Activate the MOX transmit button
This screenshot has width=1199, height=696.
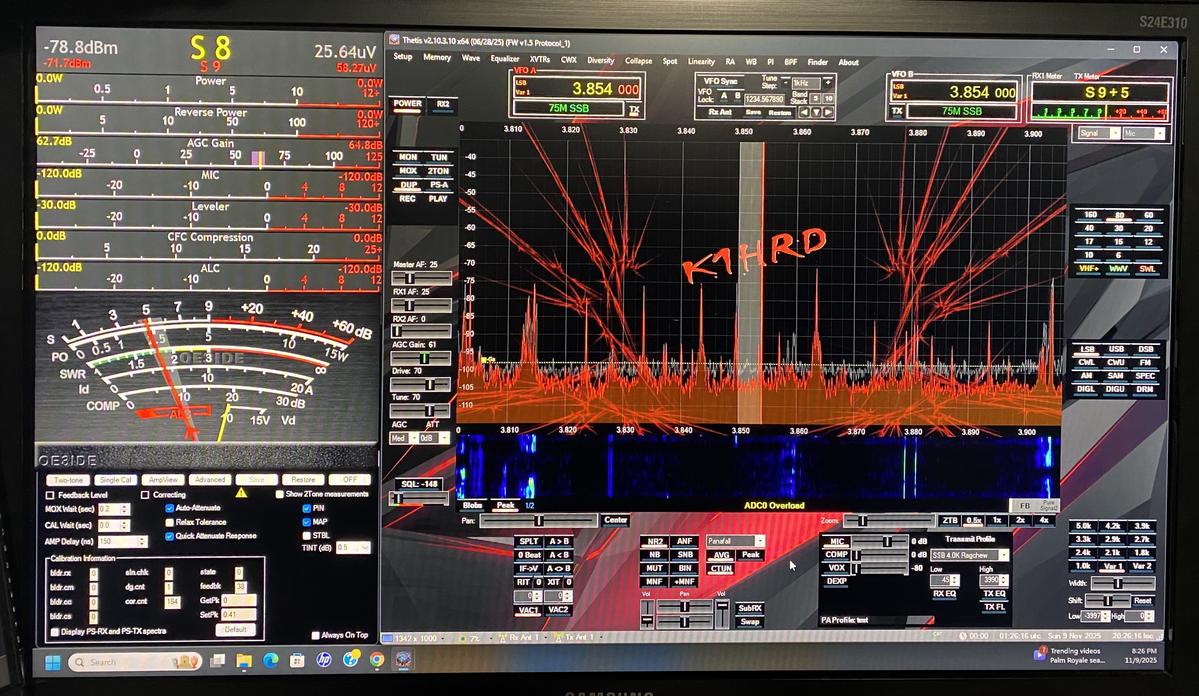(408, 171)
